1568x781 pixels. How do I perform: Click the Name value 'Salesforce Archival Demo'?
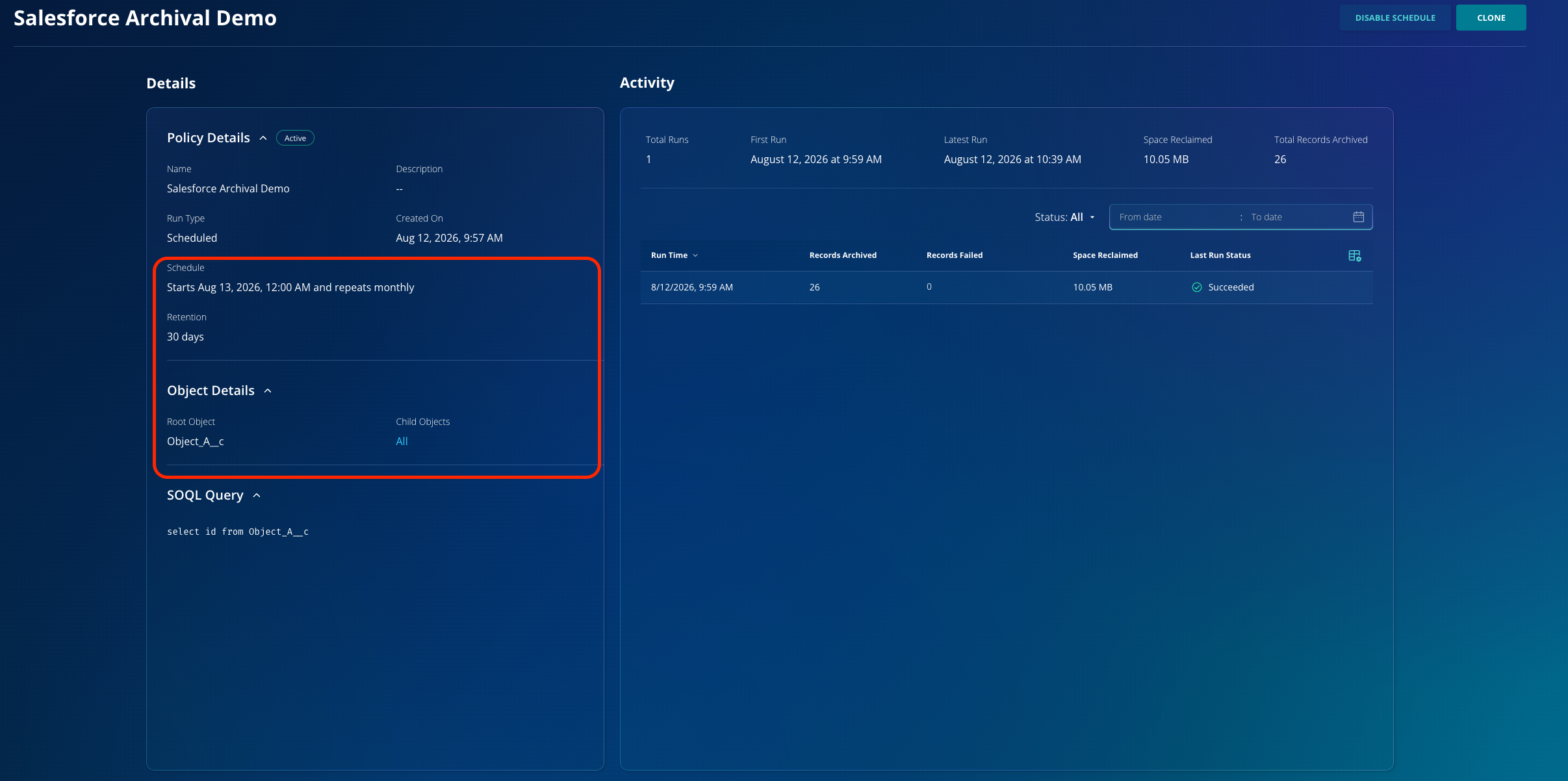[x=228, y=188]
